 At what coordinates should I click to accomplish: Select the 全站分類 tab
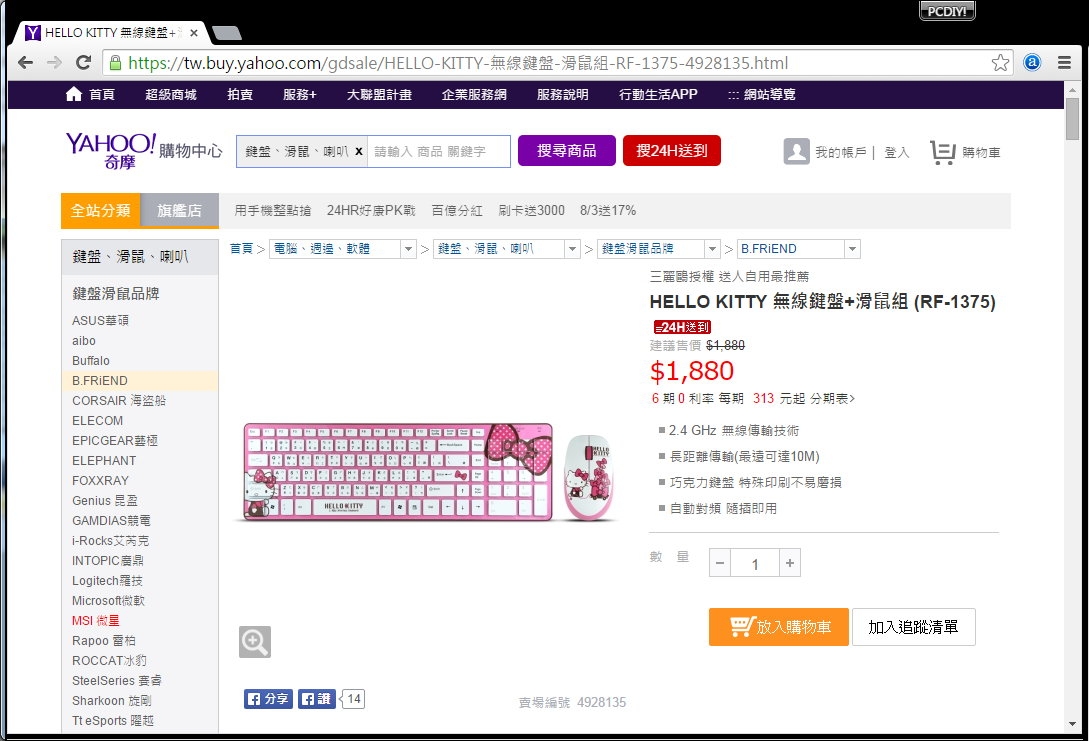[x=101, y=210]
